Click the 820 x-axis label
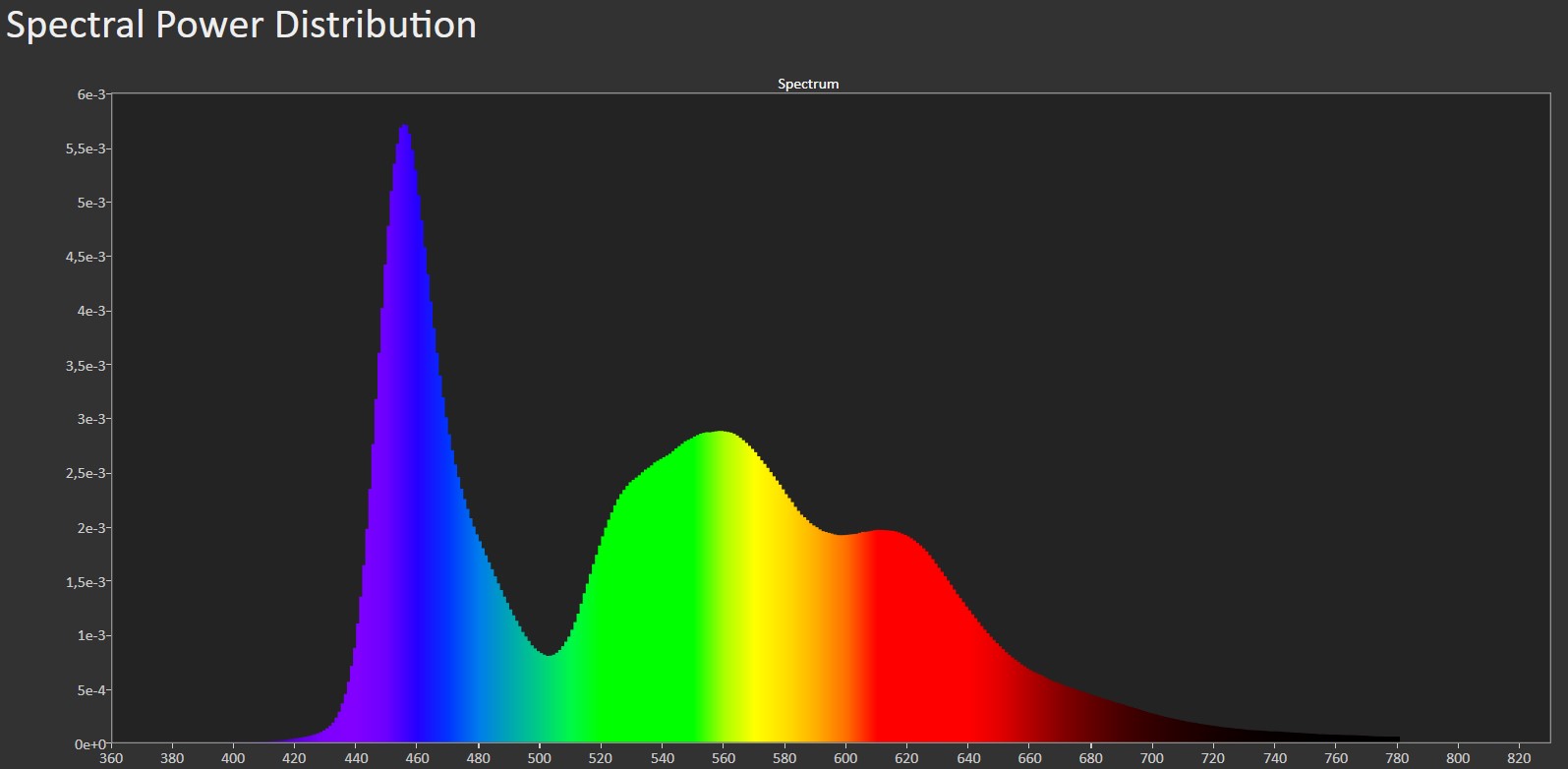This screenshot has height=769, width=1568. [1519, 758]
